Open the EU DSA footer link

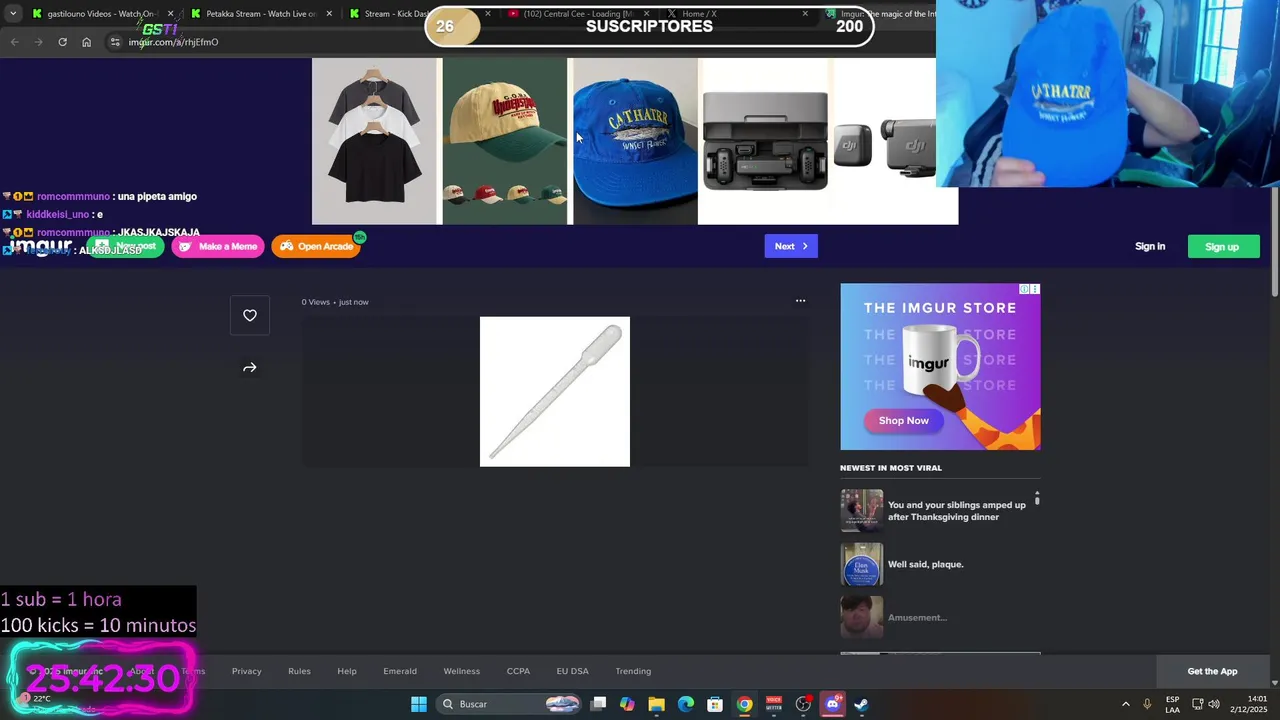tap(573, 671)
